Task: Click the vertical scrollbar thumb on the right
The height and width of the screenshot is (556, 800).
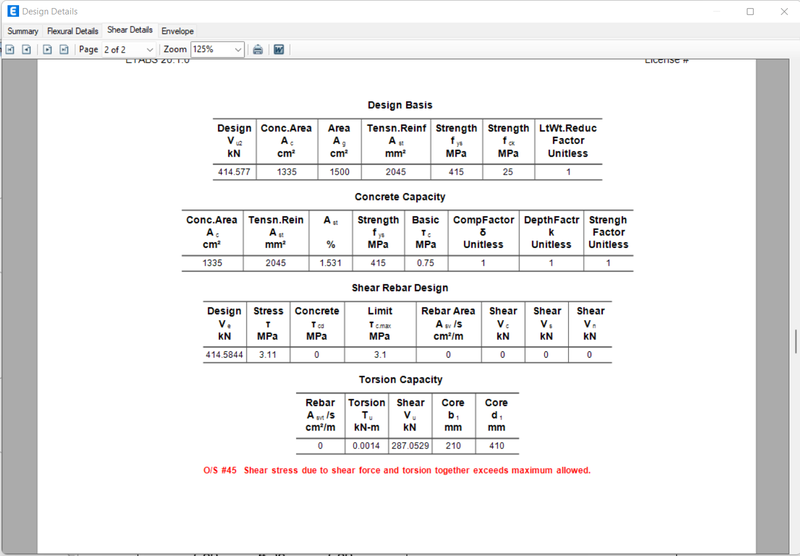Action: pyautogui.click(x=795, y=342)
